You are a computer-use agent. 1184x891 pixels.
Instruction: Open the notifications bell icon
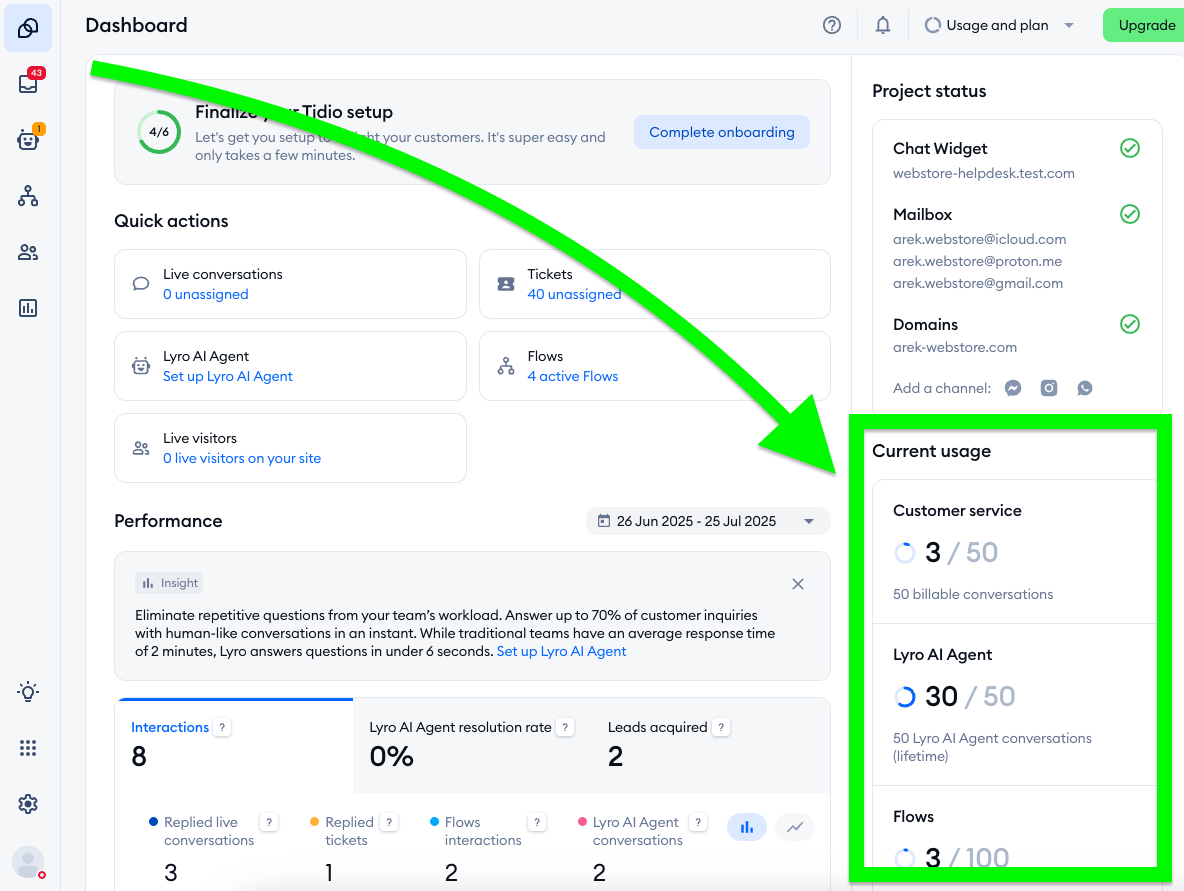(883, 25)
